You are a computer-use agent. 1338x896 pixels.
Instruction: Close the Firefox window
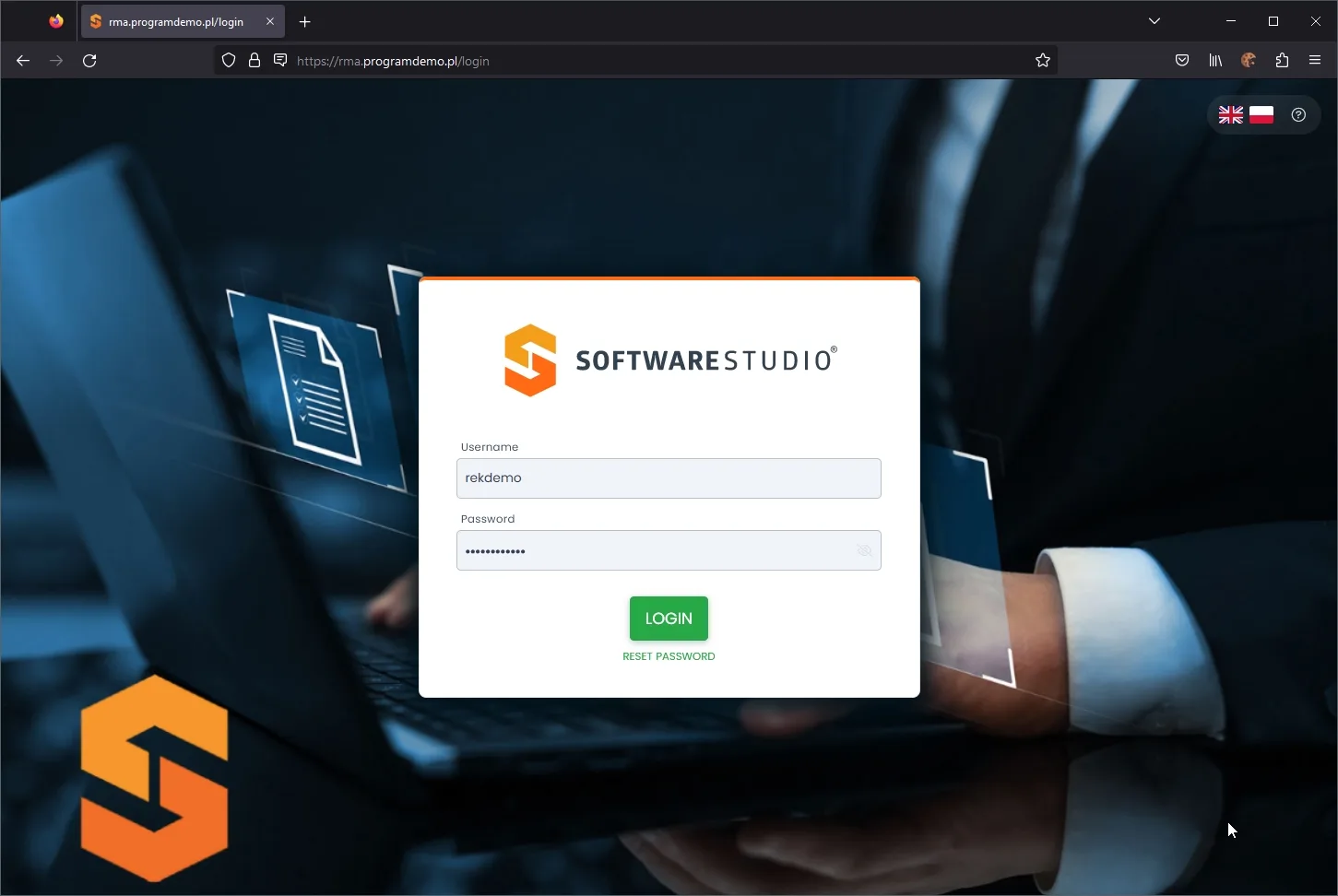[x=1316, y=21]
